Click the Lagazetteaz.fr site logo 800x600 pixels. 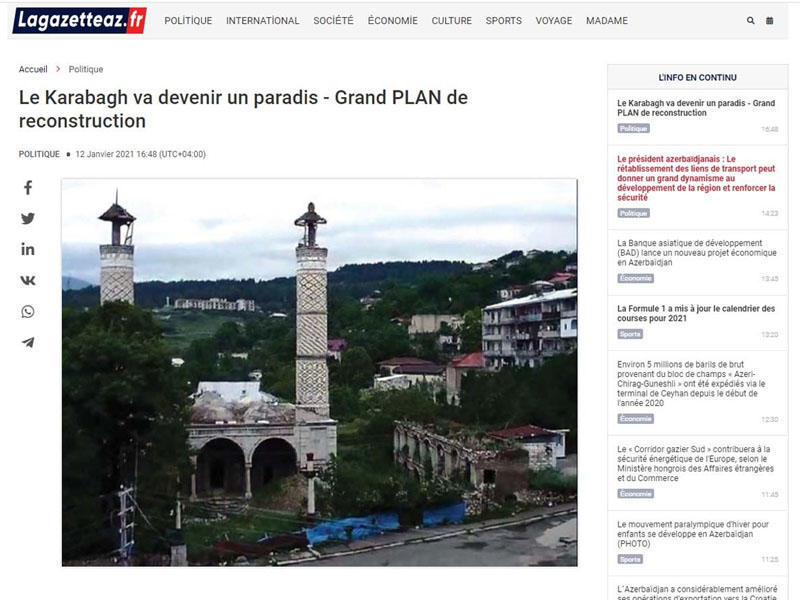[x=80, y=20]
